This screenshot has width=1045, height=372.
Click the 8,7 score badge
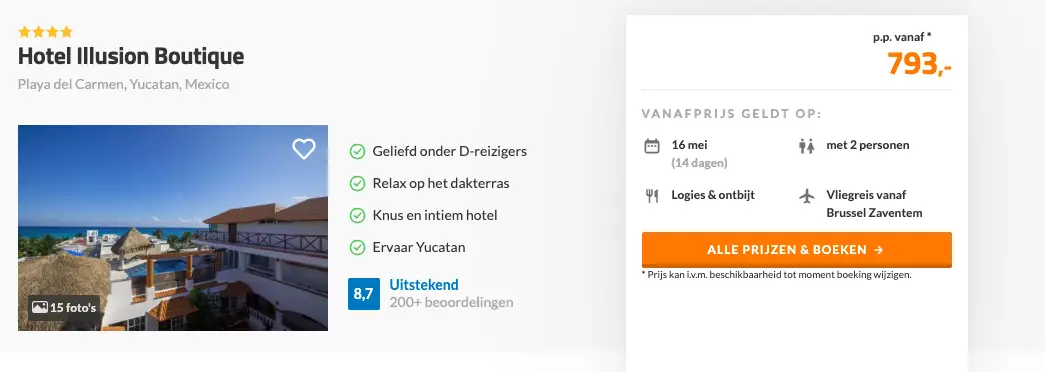pos(364,294)
